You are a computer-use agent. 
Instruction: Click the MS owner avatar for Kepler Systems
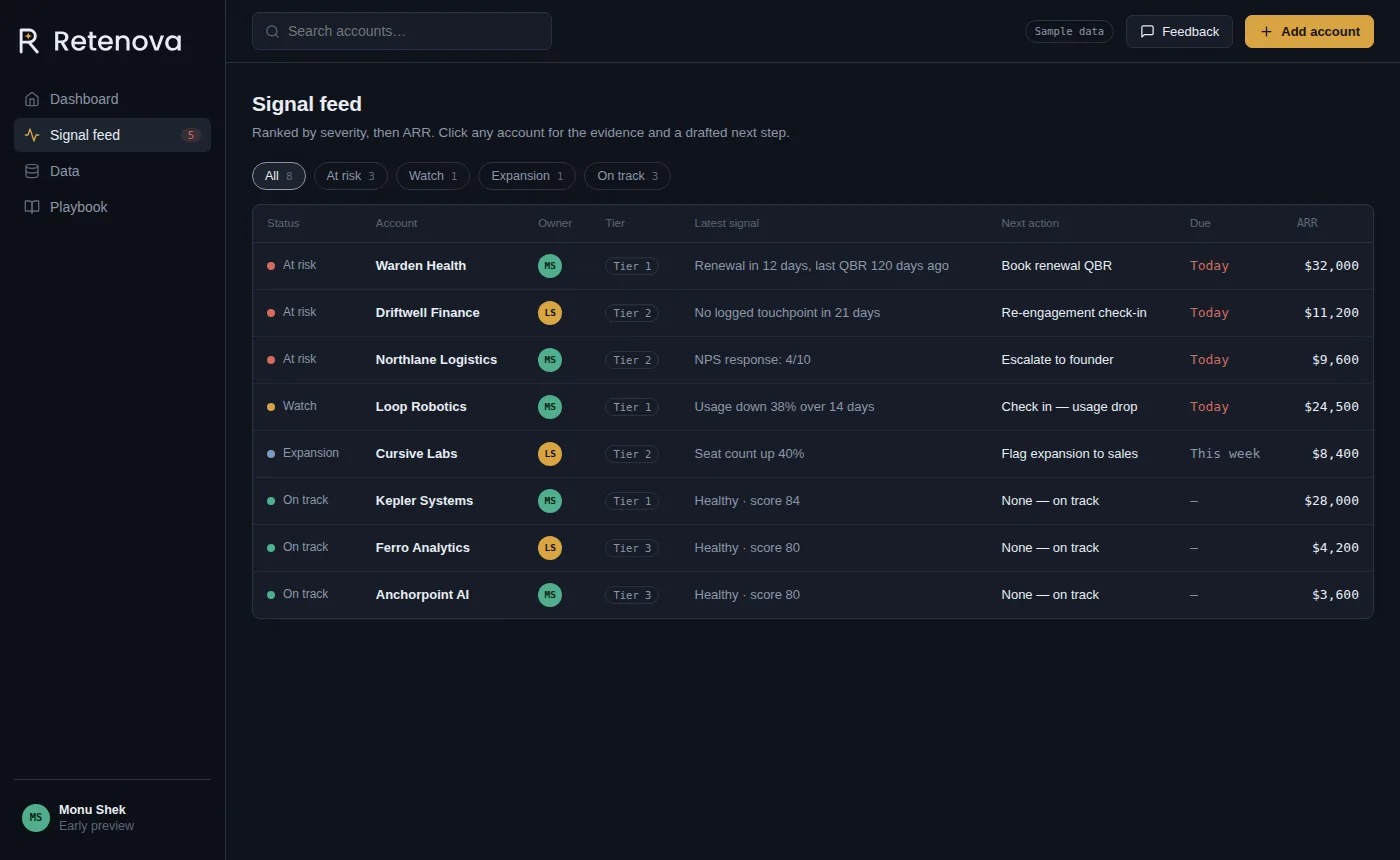[550, 501]
